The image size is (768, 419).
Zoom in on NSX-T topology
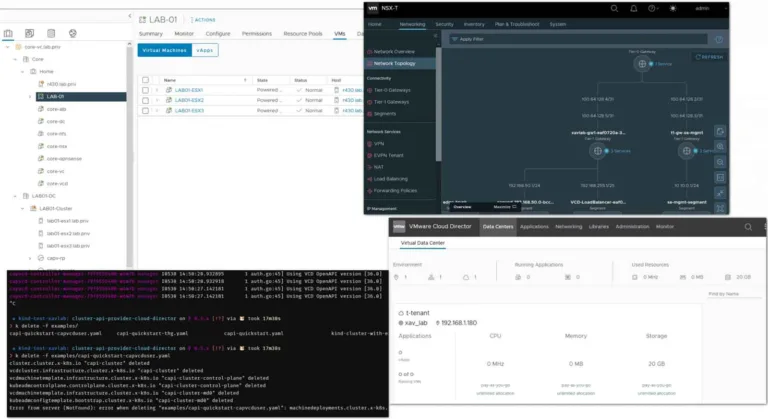pyautogui.click(x=720, y=147)
